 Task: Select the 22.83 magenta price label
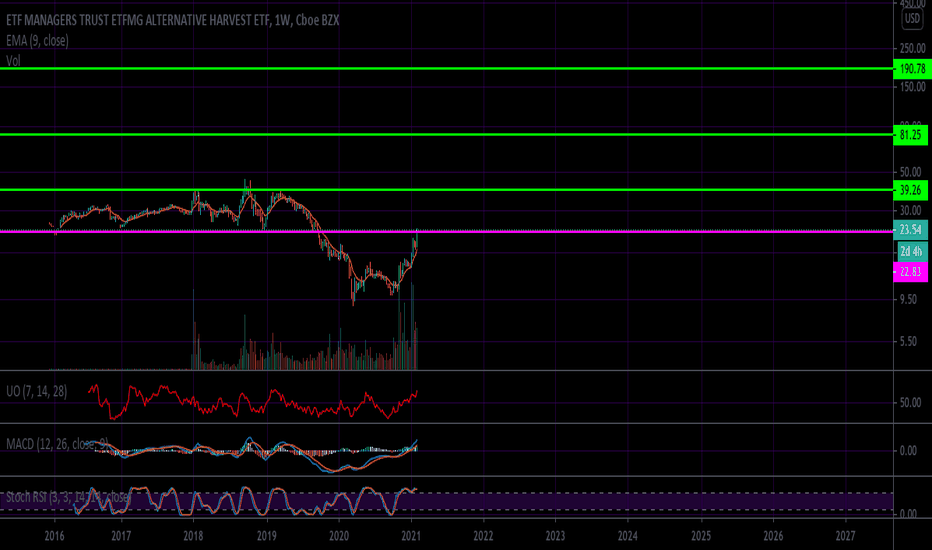[911, 272]
